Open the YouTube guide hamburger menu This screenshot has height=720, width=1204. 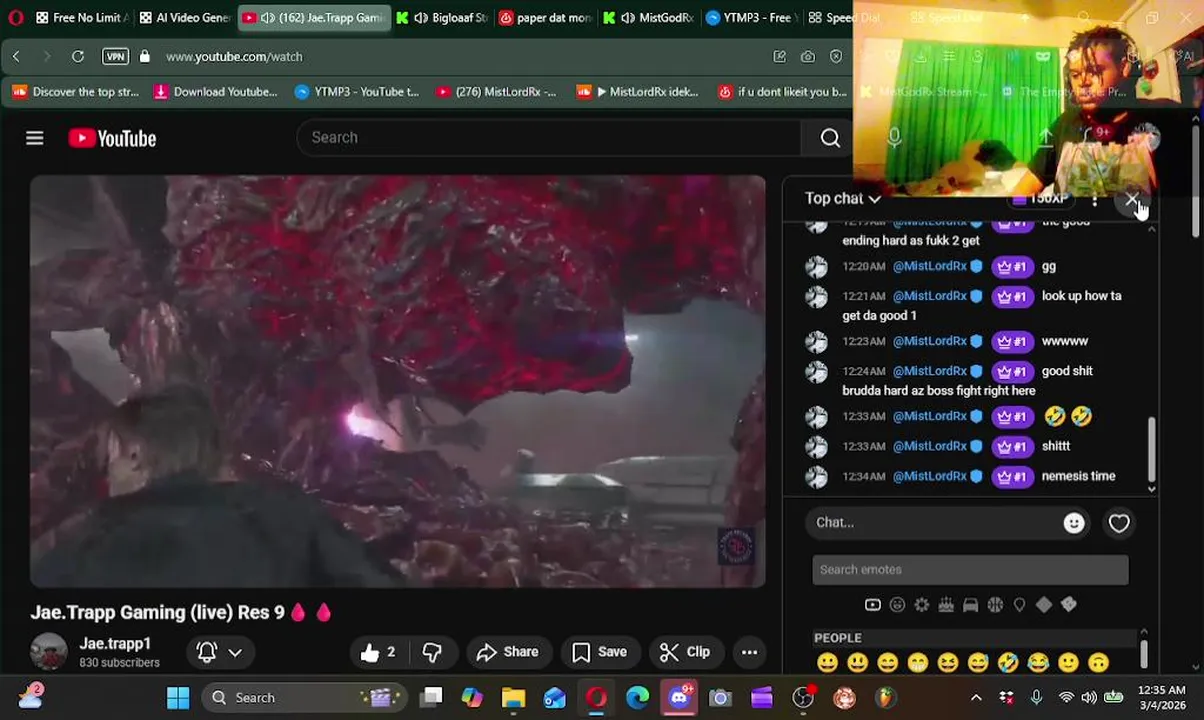tap(35, 138)
